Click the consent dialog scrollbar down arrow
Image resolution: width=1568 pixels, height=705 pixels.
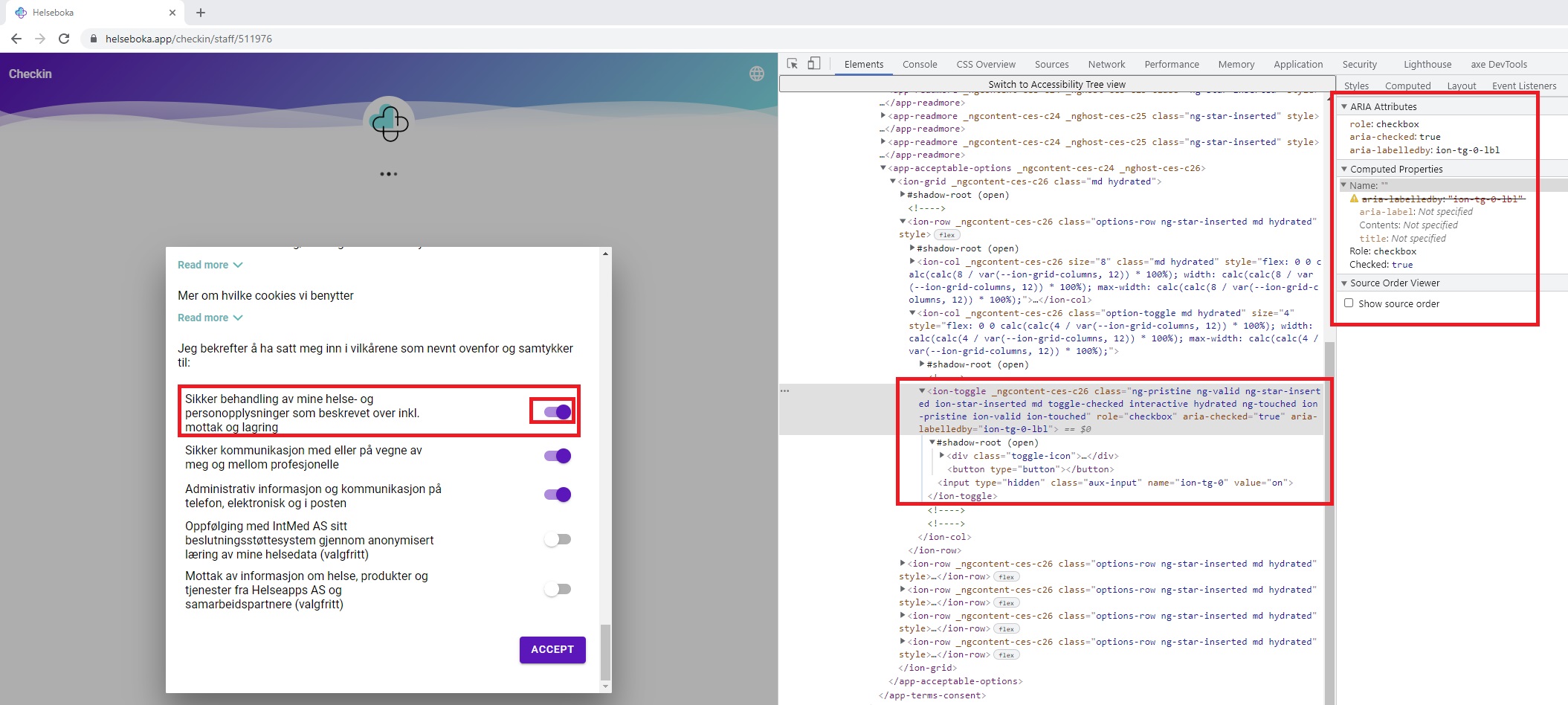[605, 686]
